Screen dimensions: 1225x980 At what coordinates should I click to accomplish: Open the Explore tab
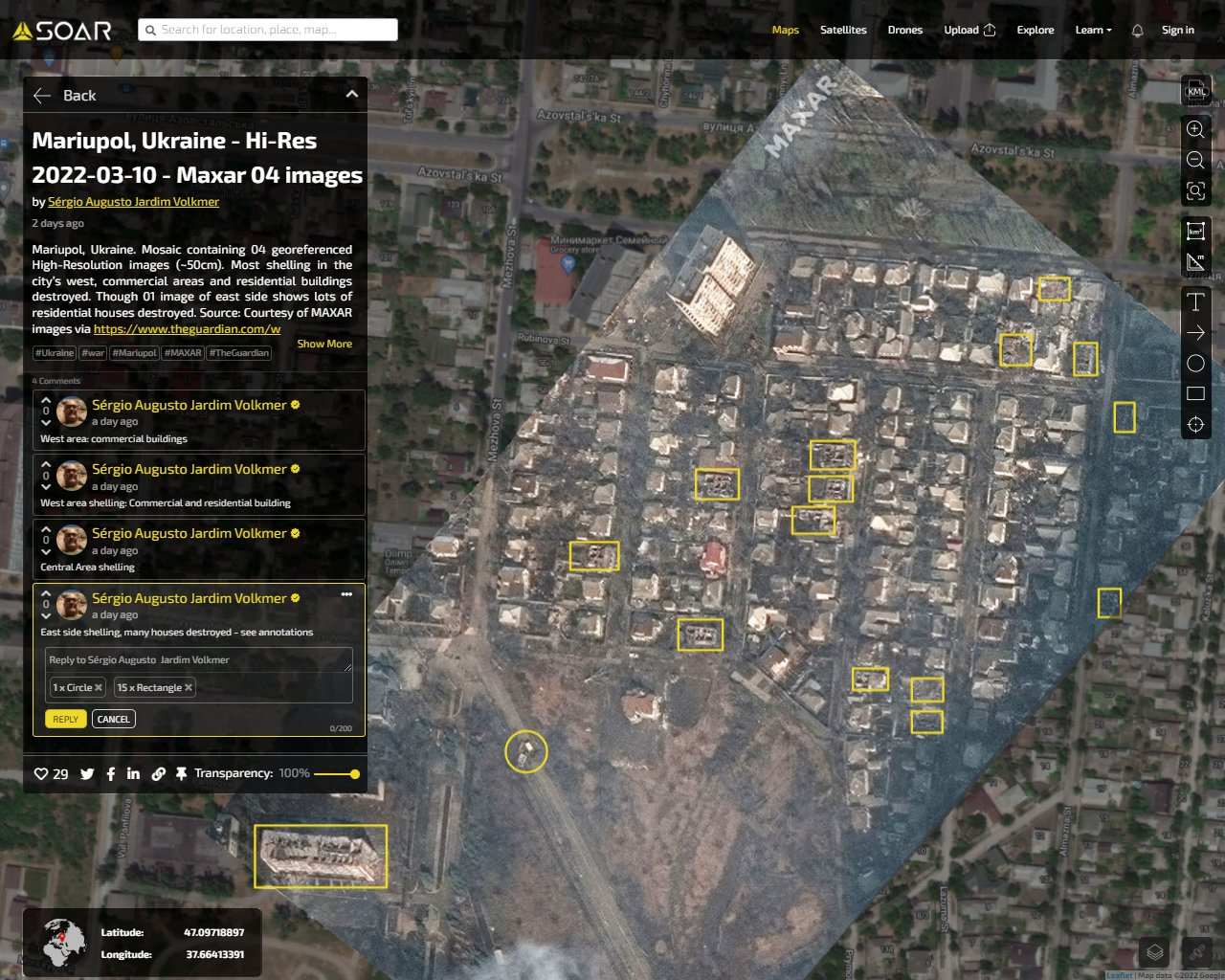coord(1036,31)
